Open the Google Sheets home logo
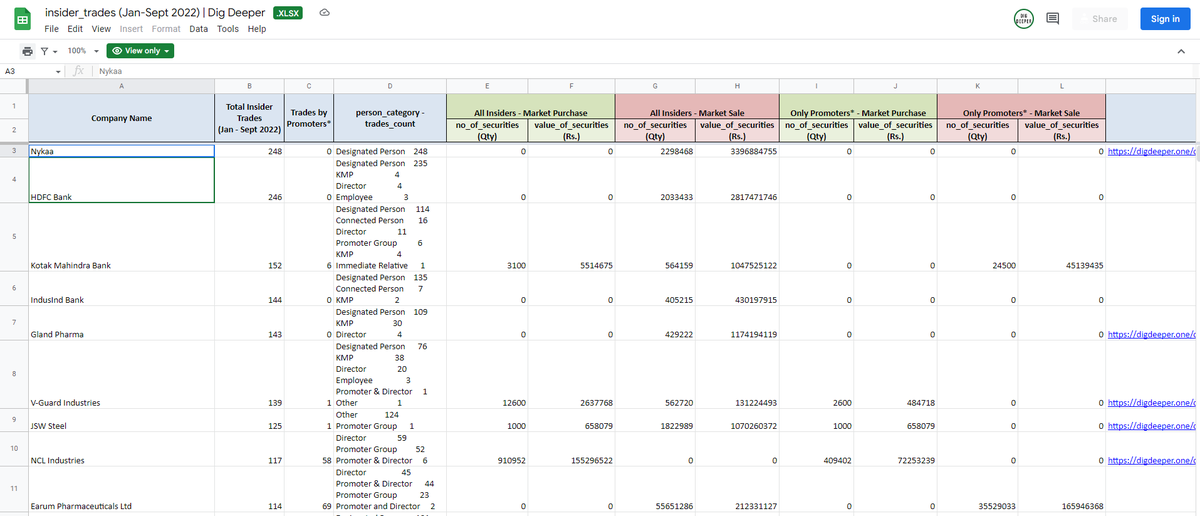Viewport: 1200px width, 516px height. tap(22, 20)
